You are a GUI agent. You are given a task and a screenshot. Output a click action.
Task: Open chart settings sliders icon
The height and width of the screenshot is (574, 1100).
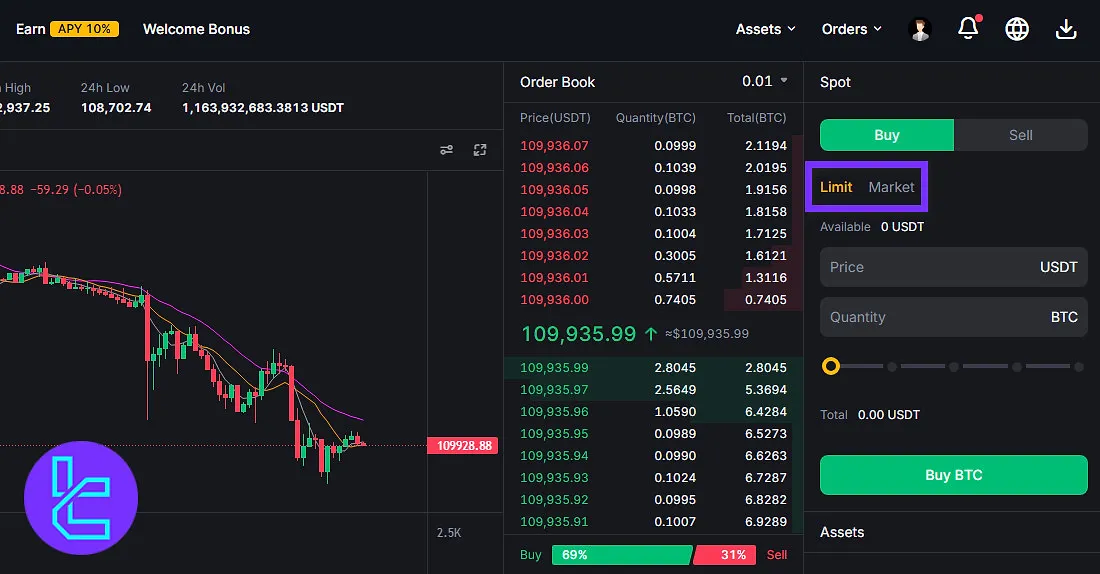coord(447,150)
